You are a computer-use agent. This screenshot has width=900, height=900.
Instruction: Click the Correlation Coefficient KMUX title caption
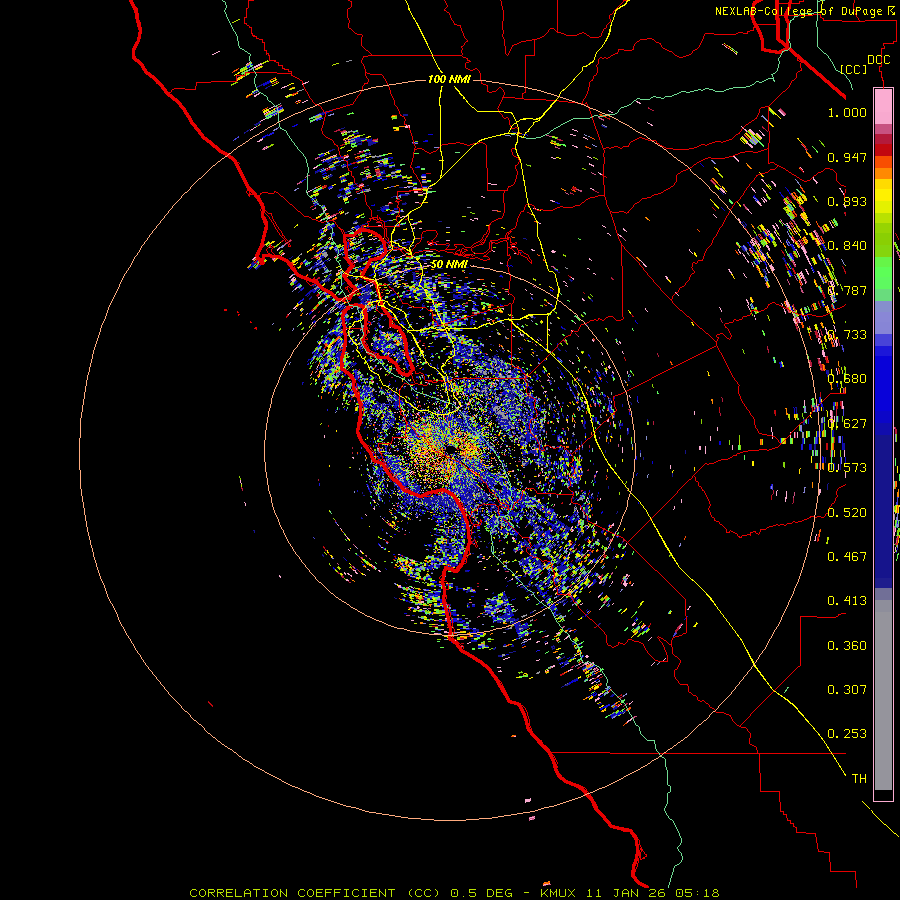(454, 893)
